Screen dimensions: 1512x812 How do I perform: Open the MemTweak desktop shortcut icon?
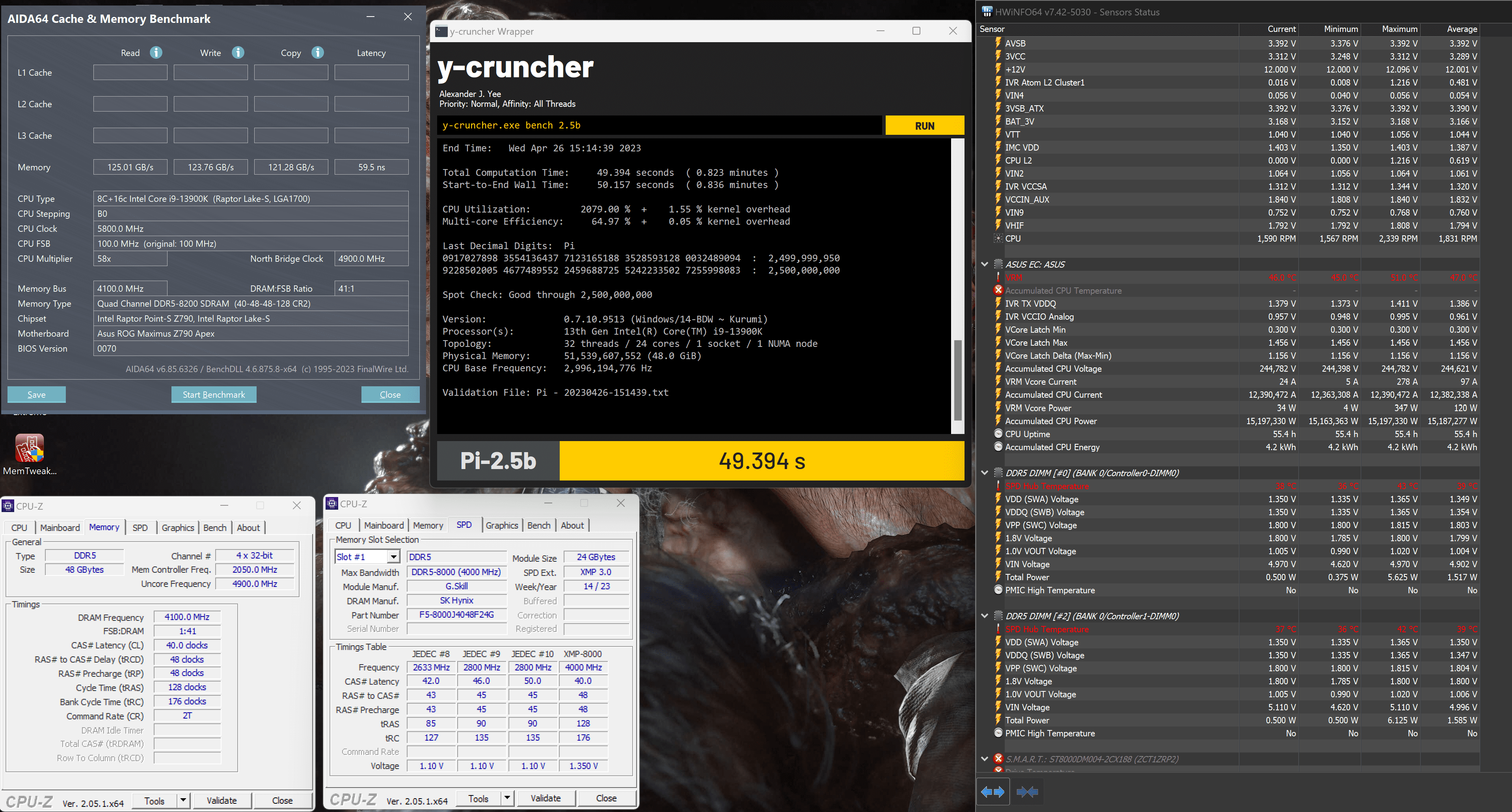tap(29, 449)
